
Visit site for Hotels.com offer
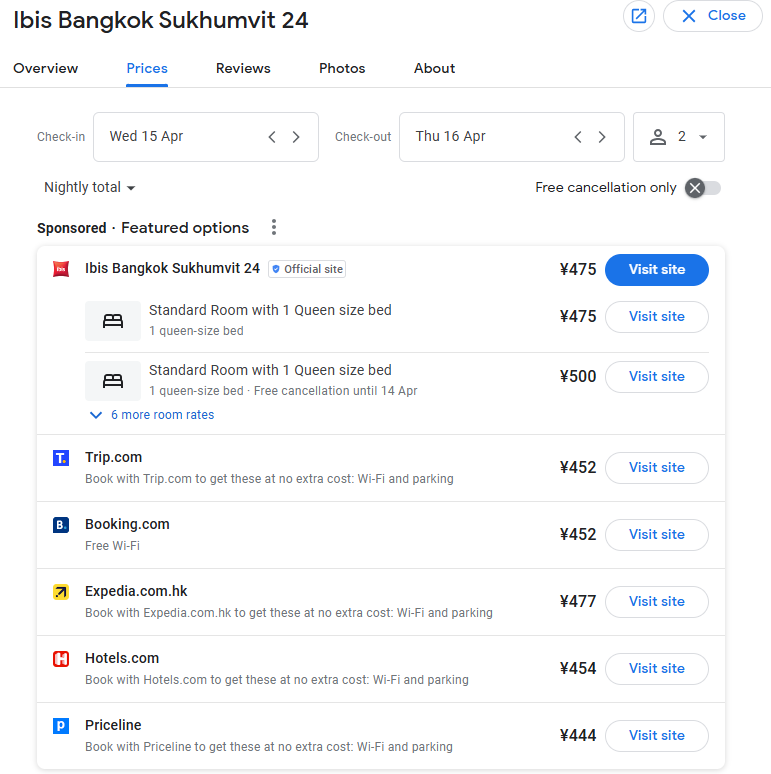[656, 669]
